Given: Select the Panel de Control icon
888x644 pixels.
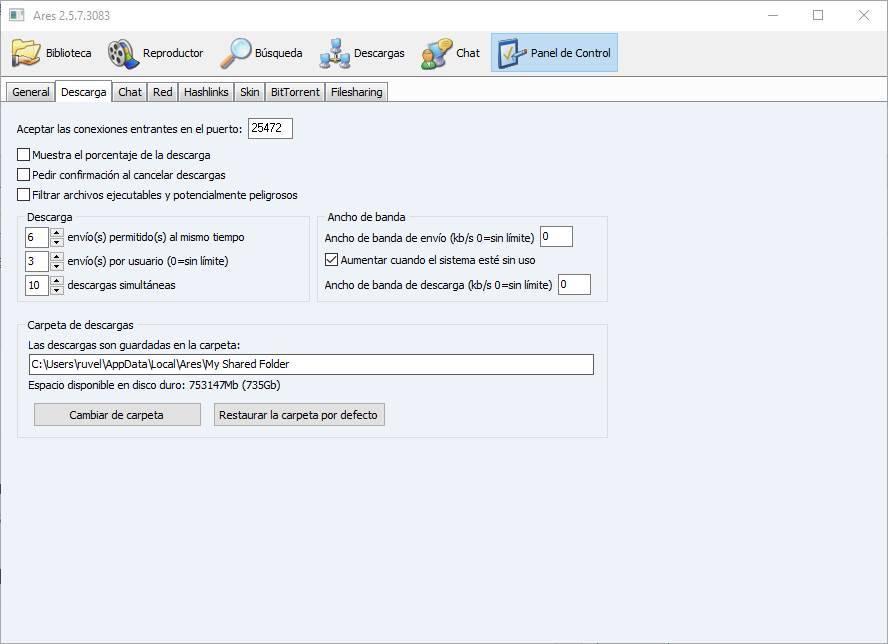Looking at the screenshot, I should [x=511, y=53].
